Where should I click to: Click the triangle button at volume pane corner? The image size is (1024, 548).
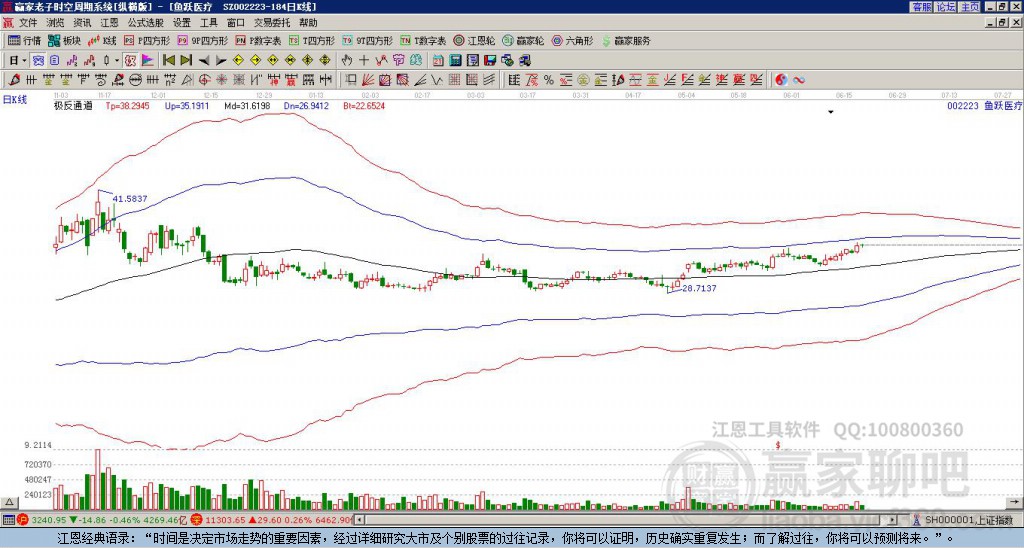click(x=9, y=502)
